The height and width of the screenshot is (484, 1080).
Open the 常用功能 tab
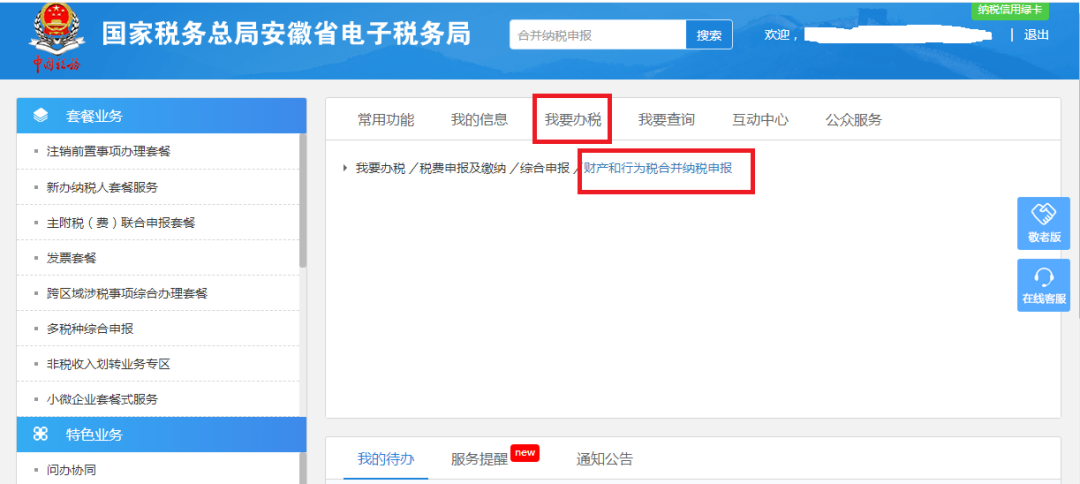[x=385, y=120]
